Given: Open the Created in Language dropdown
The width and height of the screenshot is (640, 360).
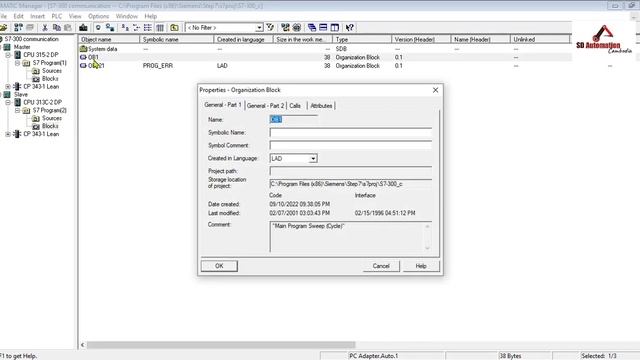Looking at the screenshot, I should pos(313,158).
